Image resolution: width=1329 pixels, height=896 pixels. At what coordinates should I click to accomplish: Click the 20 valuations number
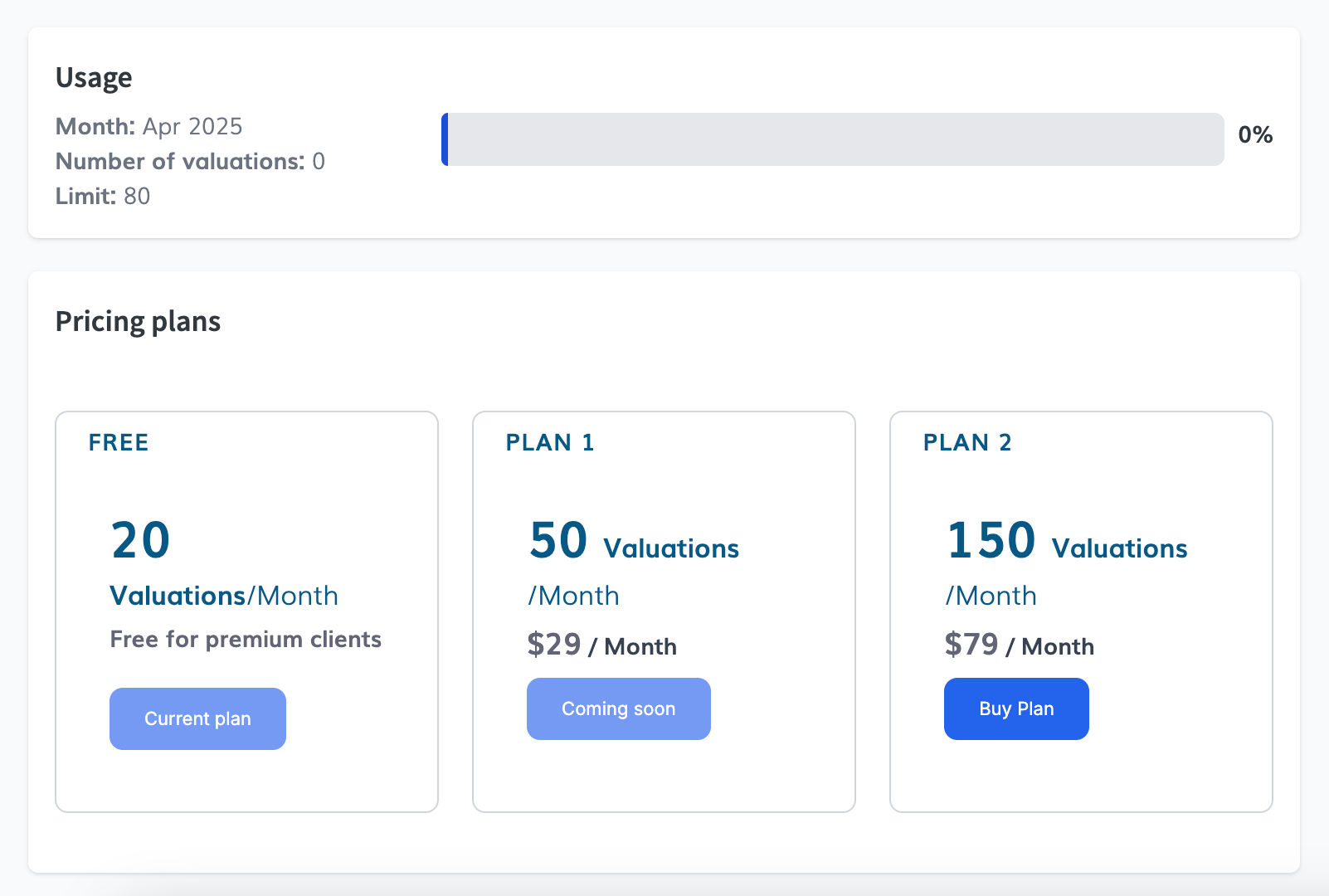(140, 541)
